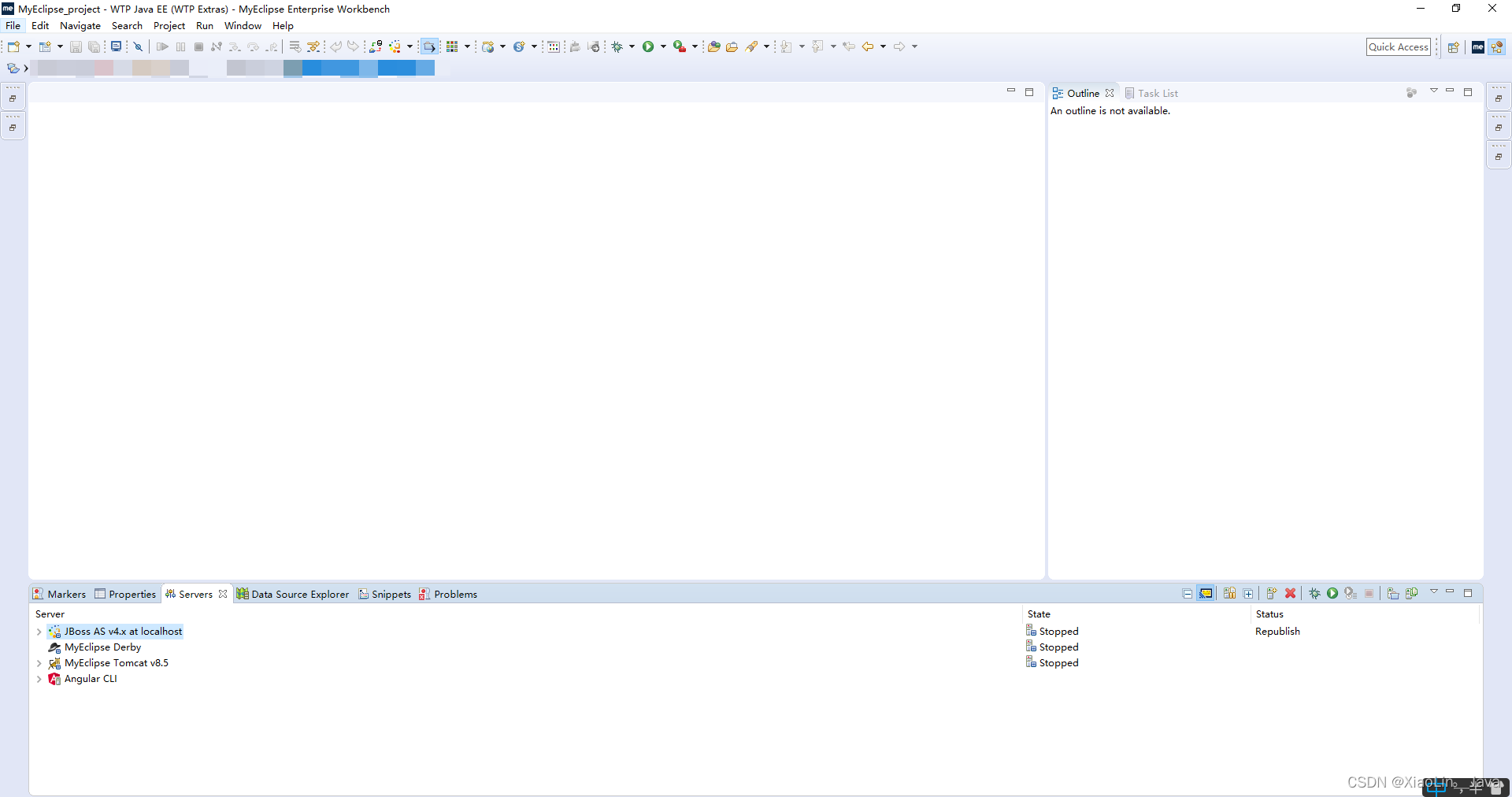Click the New Server icon in Servers toolbar
The width and height of the screenshot is (1512, 797).
1272,593
